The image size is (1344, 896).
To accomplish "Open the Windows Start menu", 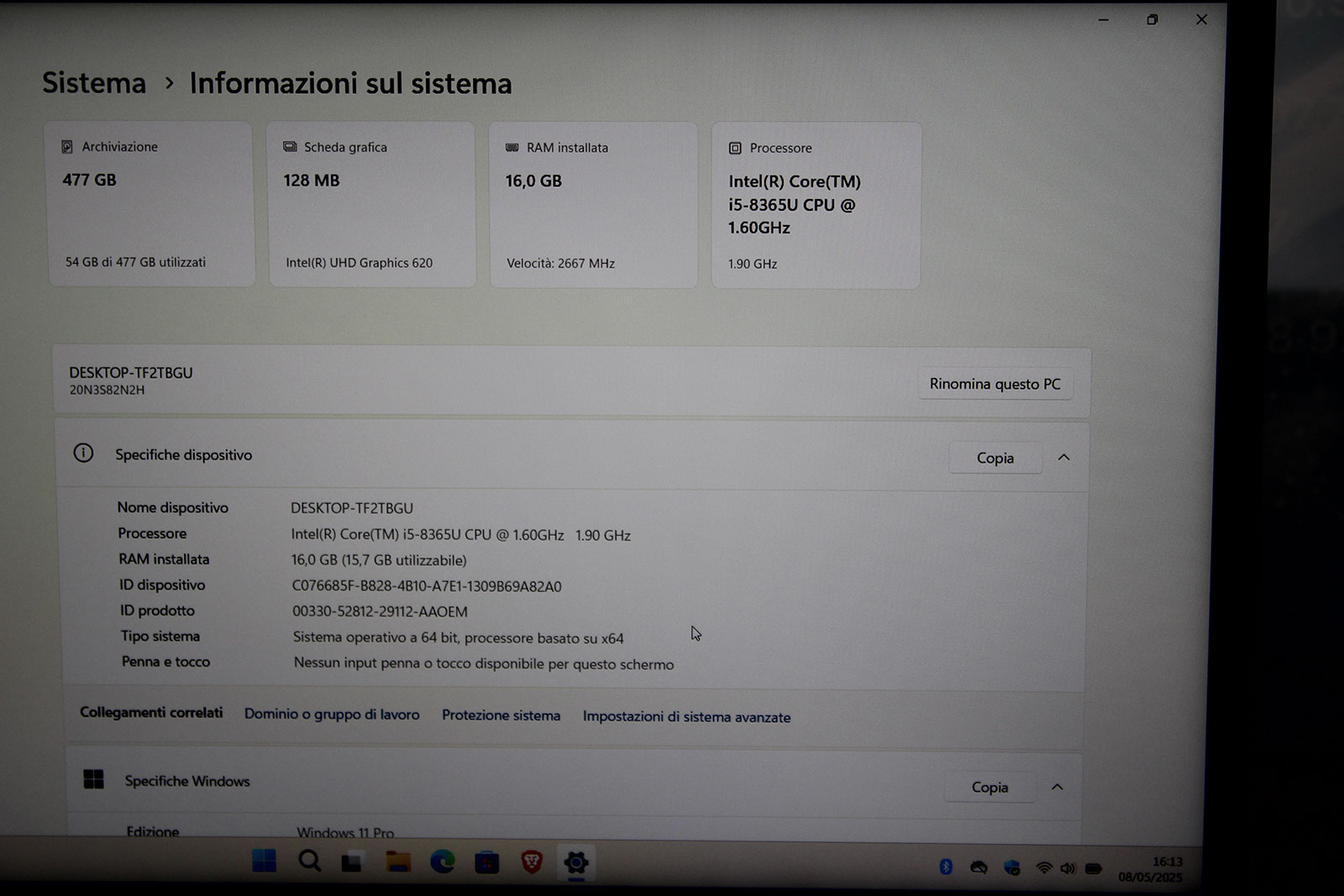I will click(x=264, y=861).
